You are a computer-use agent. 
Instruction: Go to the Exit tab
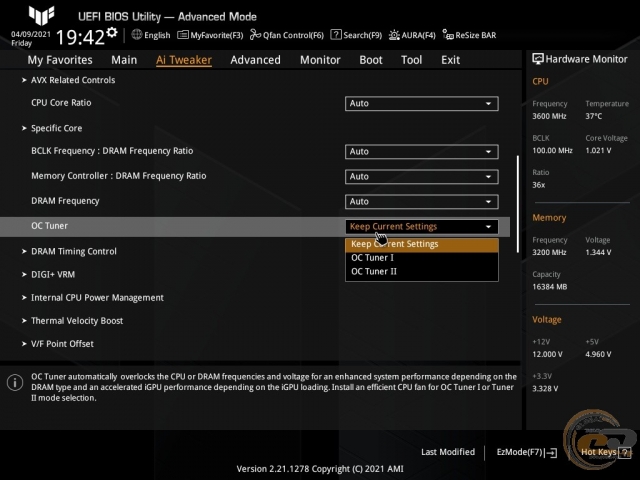(x=450, y=60)
